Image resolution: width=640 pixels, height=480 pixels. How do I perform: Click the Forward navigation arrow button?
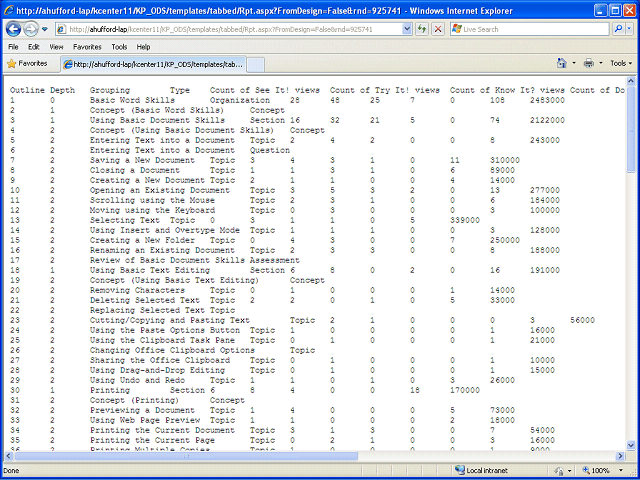(x=31, y=29)
